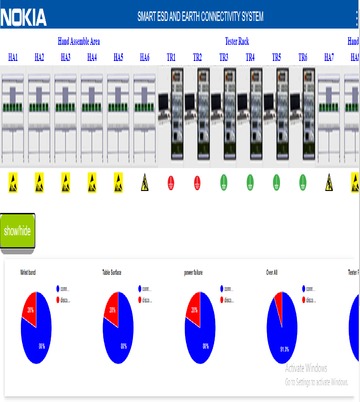360x402 pixels.
Task: Select the TR4 tester rack thumbnail
Action: 250,114
